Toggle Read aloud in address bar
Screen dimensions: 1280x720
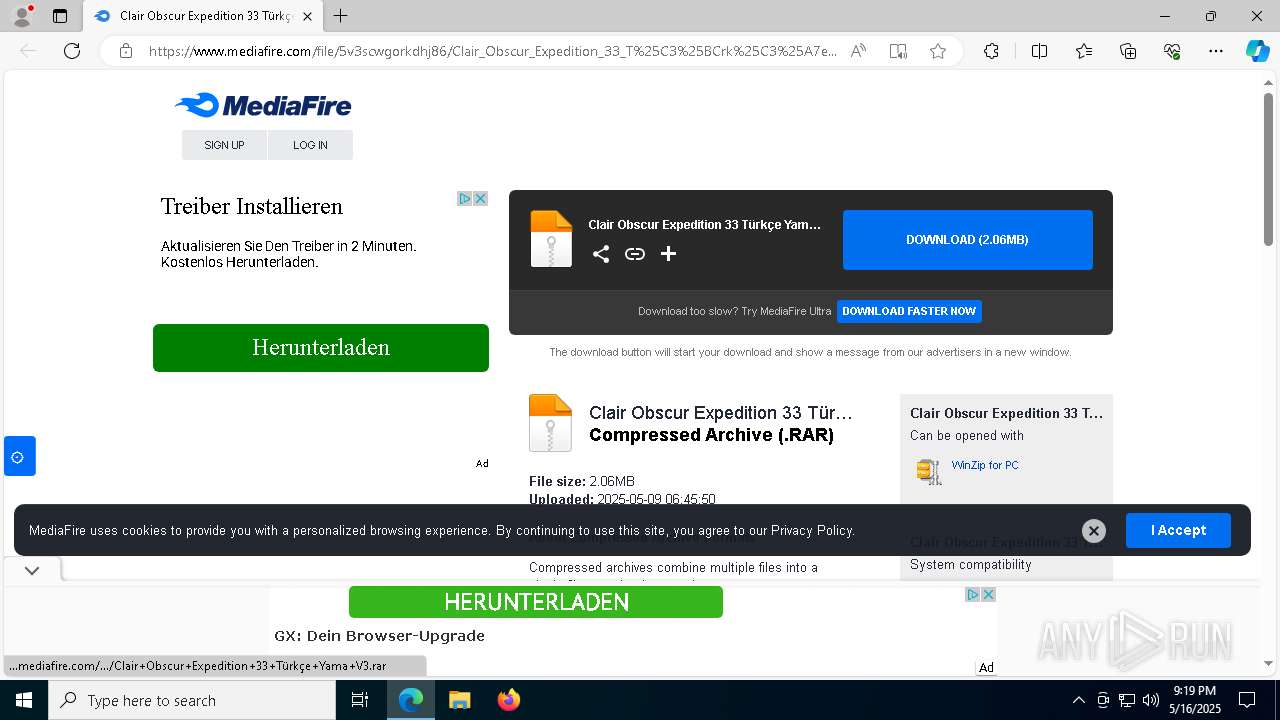coord(858,51)
